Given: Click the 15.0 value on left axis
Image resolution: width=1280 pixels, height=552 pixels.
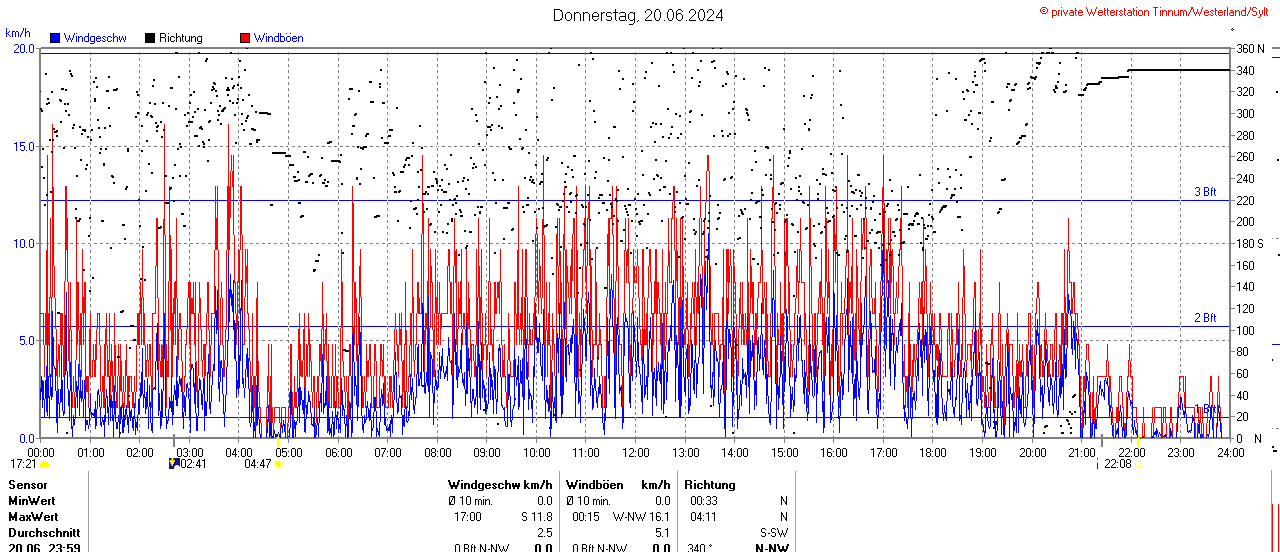Looking at the screenshot, I should (23, 146).
